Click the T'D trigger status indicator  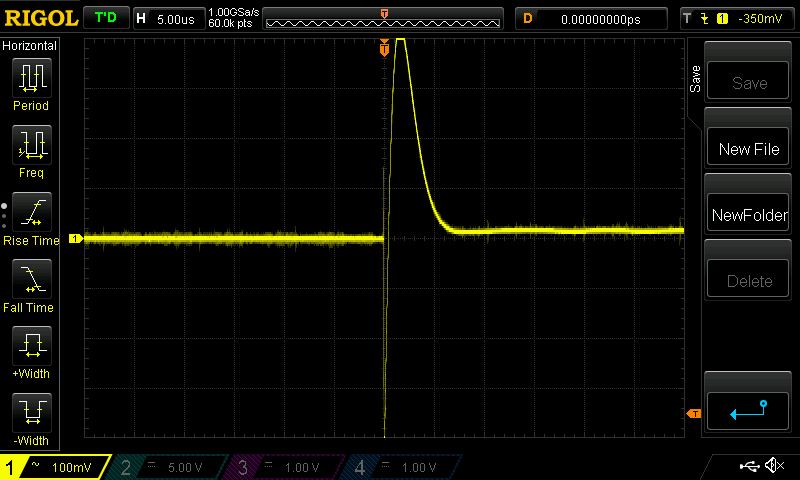pyautogui.click(x=106, y=18)
